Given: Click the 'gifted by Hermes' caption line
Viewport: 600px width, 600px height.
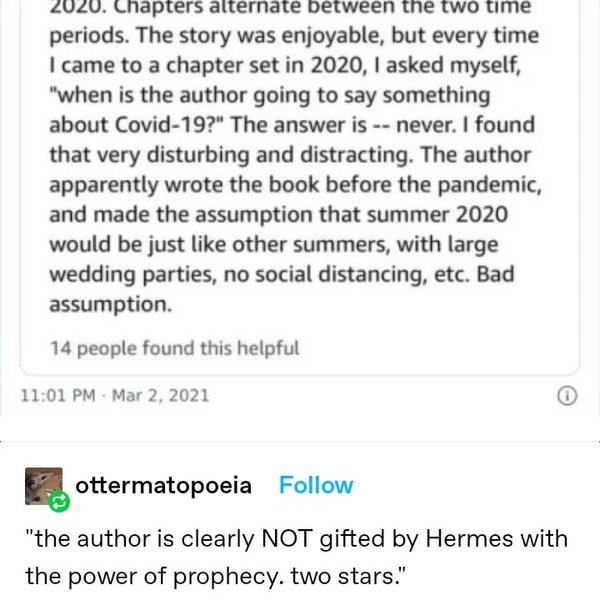Looking at the screenshot, I should 300,540.
